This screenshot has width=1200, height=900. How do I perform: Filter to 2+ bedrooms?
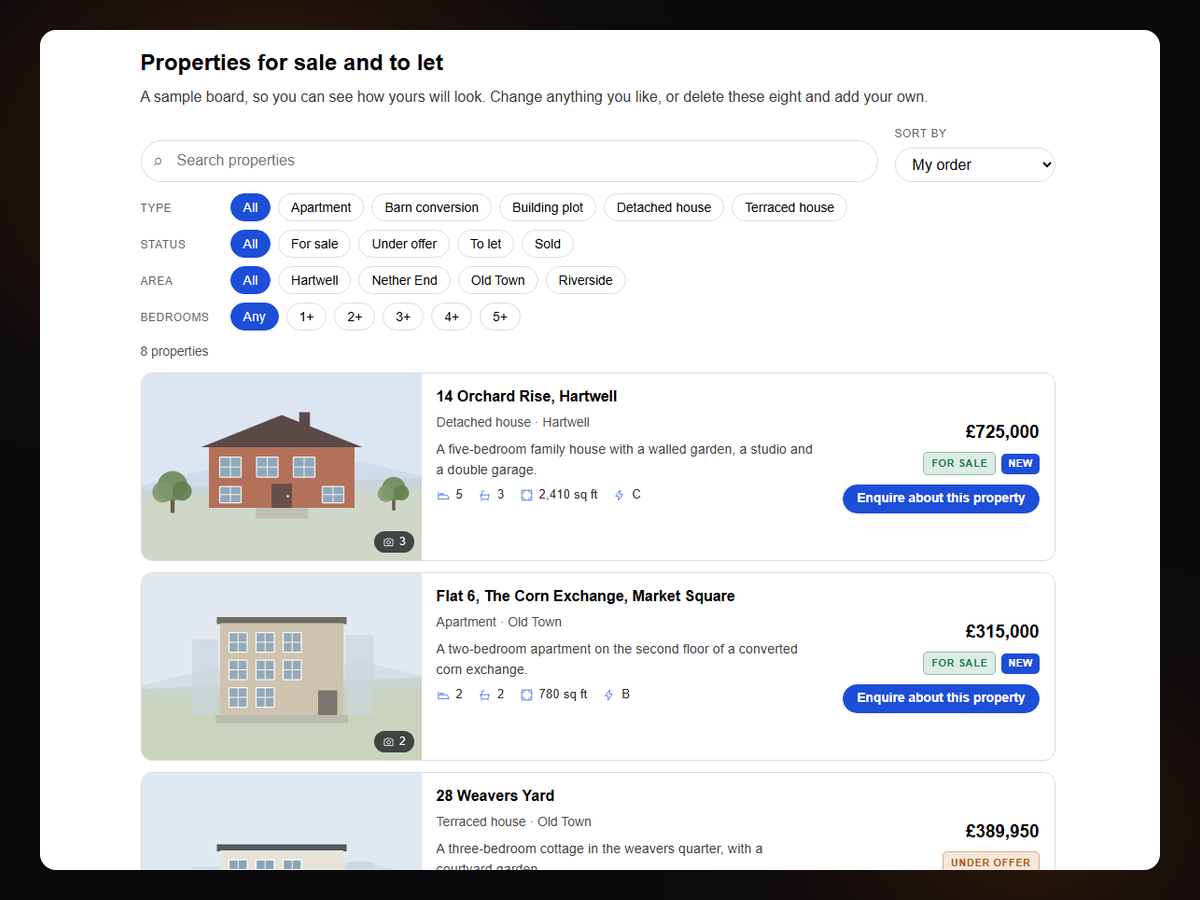355,317
